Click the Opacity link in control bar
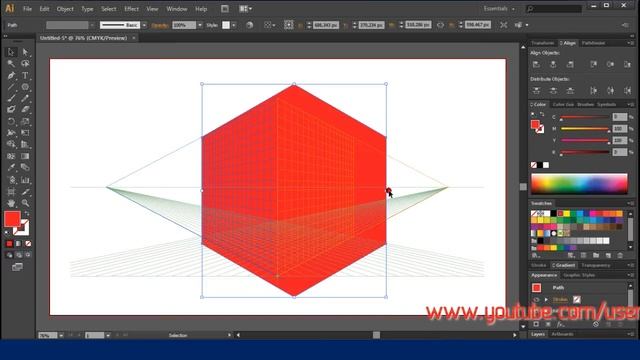This screenshot has height=360, width=640. [x=160, y=25]
